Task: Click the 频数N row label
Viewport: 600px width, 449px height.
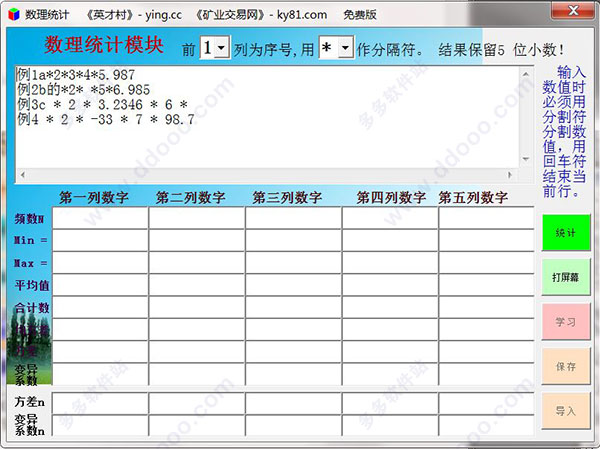Action: [29, 219]
